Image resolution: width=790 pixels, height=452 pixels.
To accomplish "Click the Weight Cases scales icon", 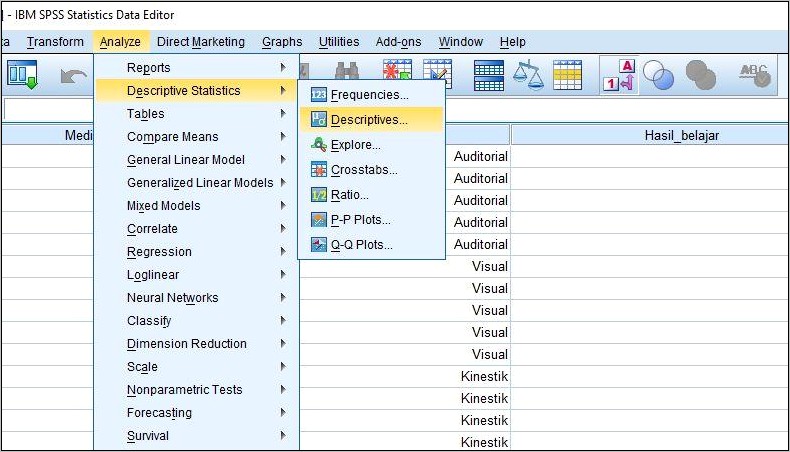I will 528,75.
